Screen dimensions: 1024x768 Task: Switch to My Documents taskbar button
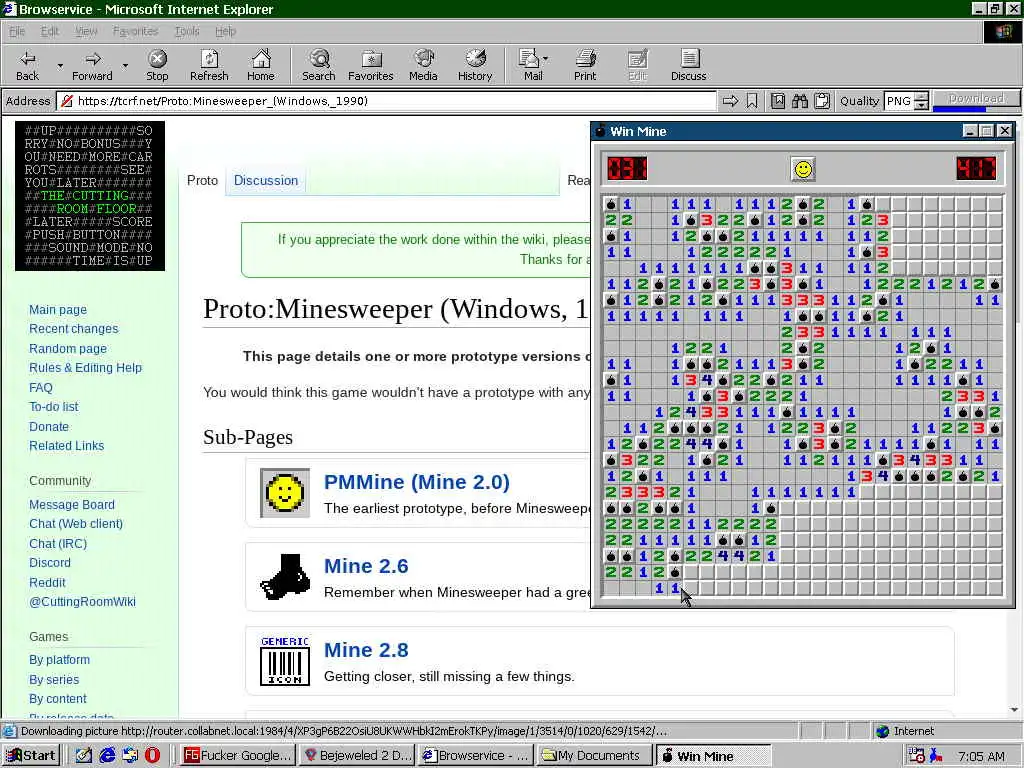593,756
